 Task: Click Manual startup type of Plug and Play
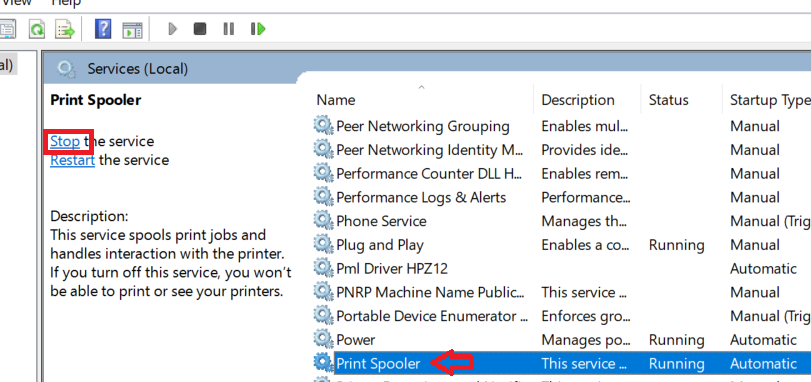coord(755,245)
